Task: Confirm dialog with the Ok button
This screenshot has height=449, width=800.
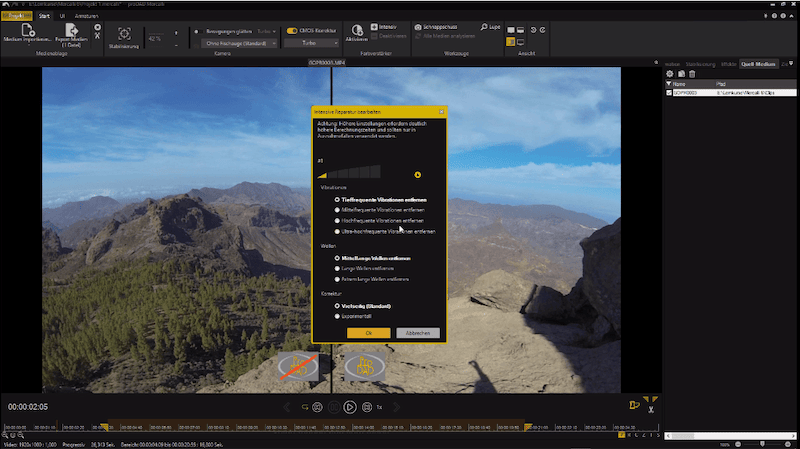Action: pyautogui.click(x=368, y=332)
